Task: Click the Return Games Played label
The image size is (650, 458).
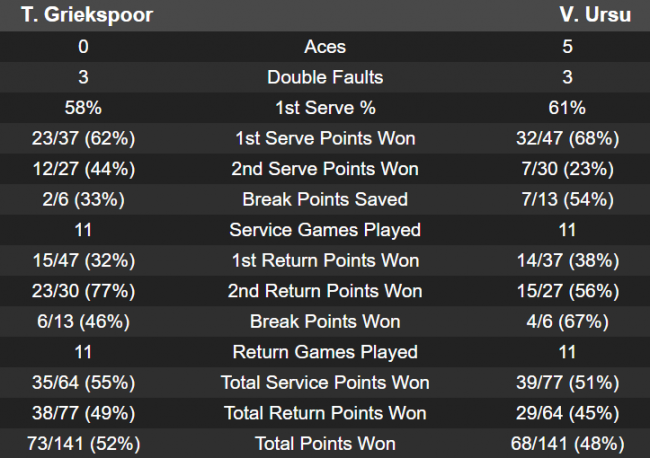Action: click(x=325, y=352)
